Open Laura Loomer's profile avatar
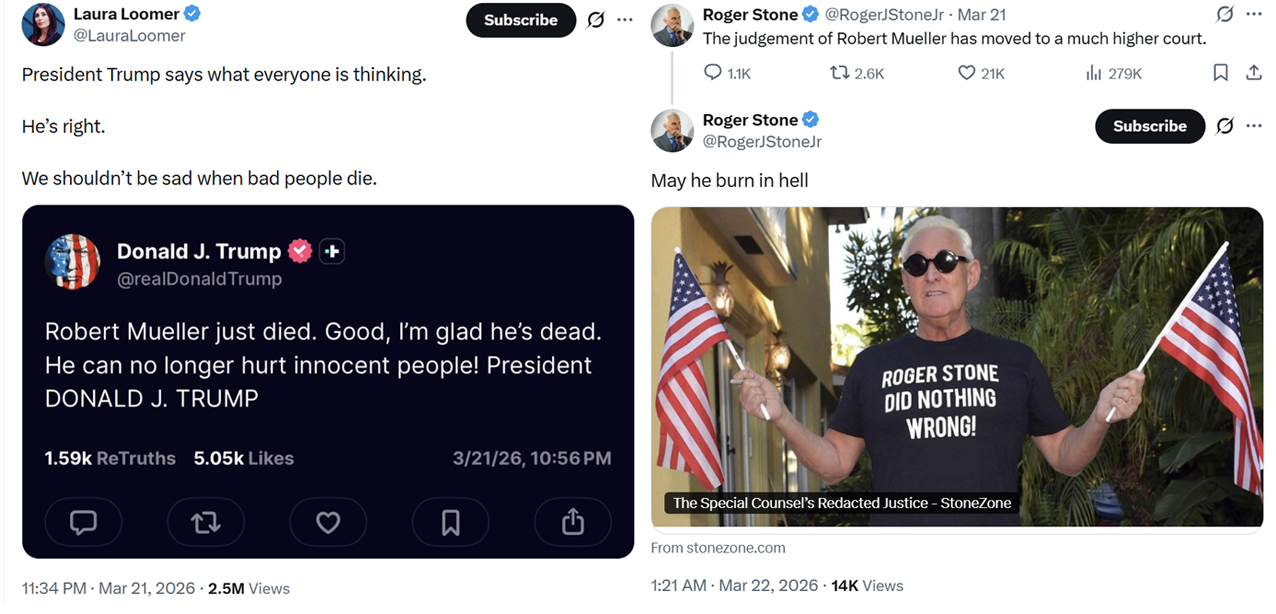The height and width of the screenshot is (614, 1276). point(43,25)
